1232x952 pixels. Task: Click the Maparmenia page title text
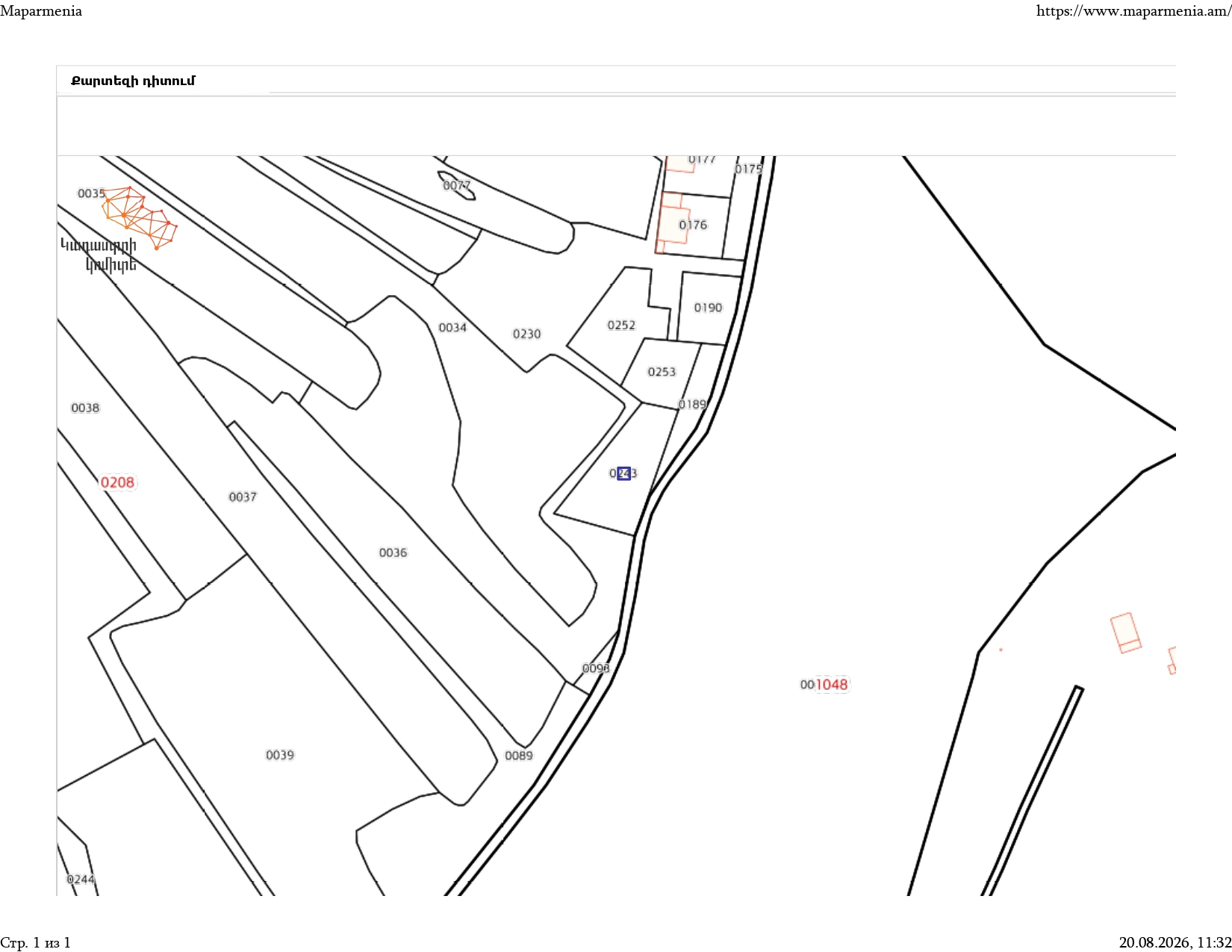41,11
